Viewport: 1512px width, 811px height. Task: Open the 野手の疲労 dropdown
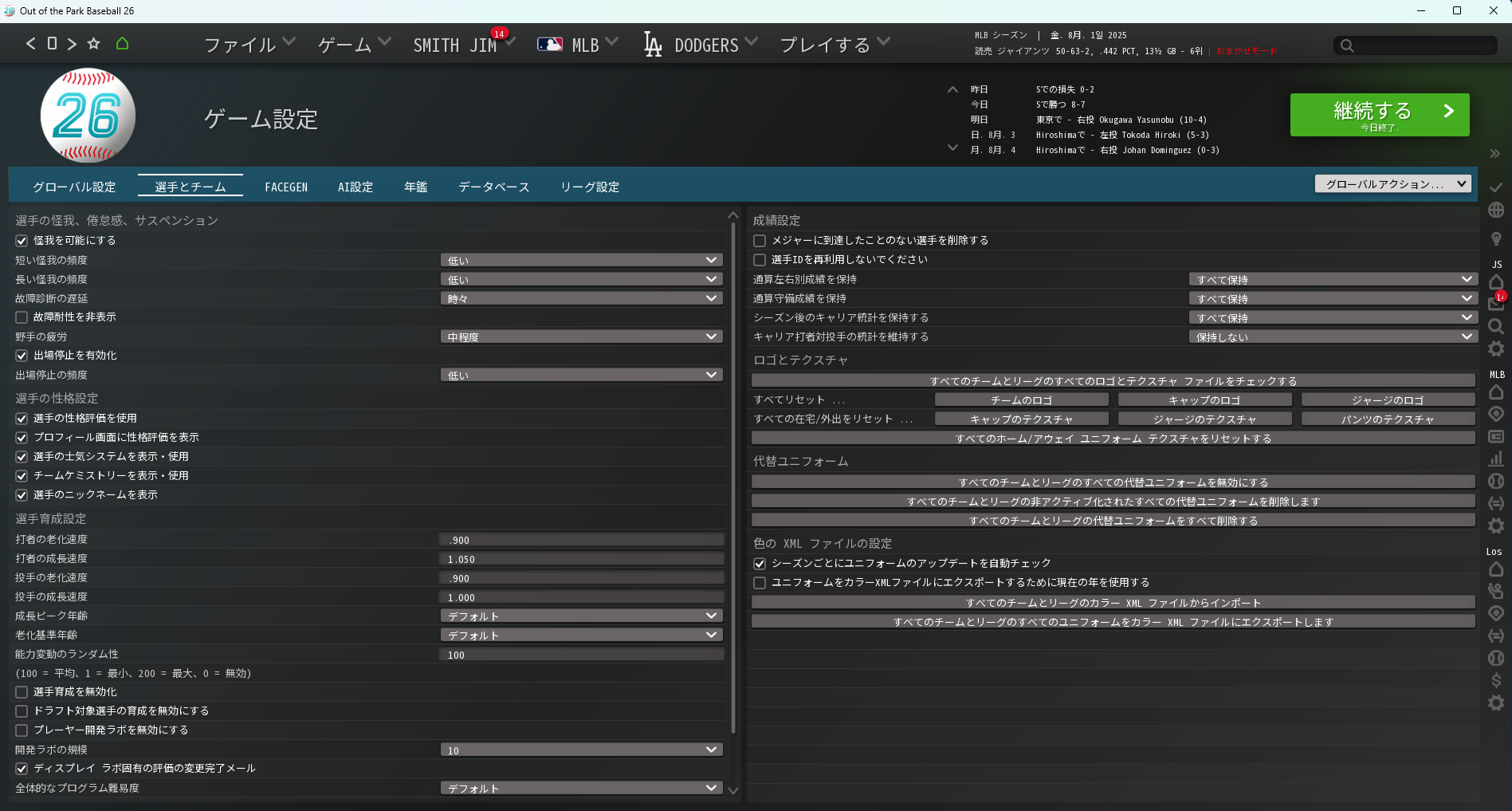(x=581, y=337)
